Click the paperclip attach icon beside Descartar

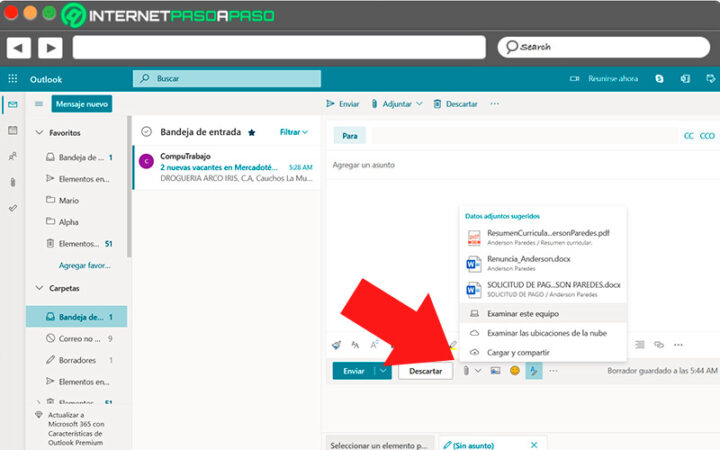pyautogui.click(x=466, y=370)
